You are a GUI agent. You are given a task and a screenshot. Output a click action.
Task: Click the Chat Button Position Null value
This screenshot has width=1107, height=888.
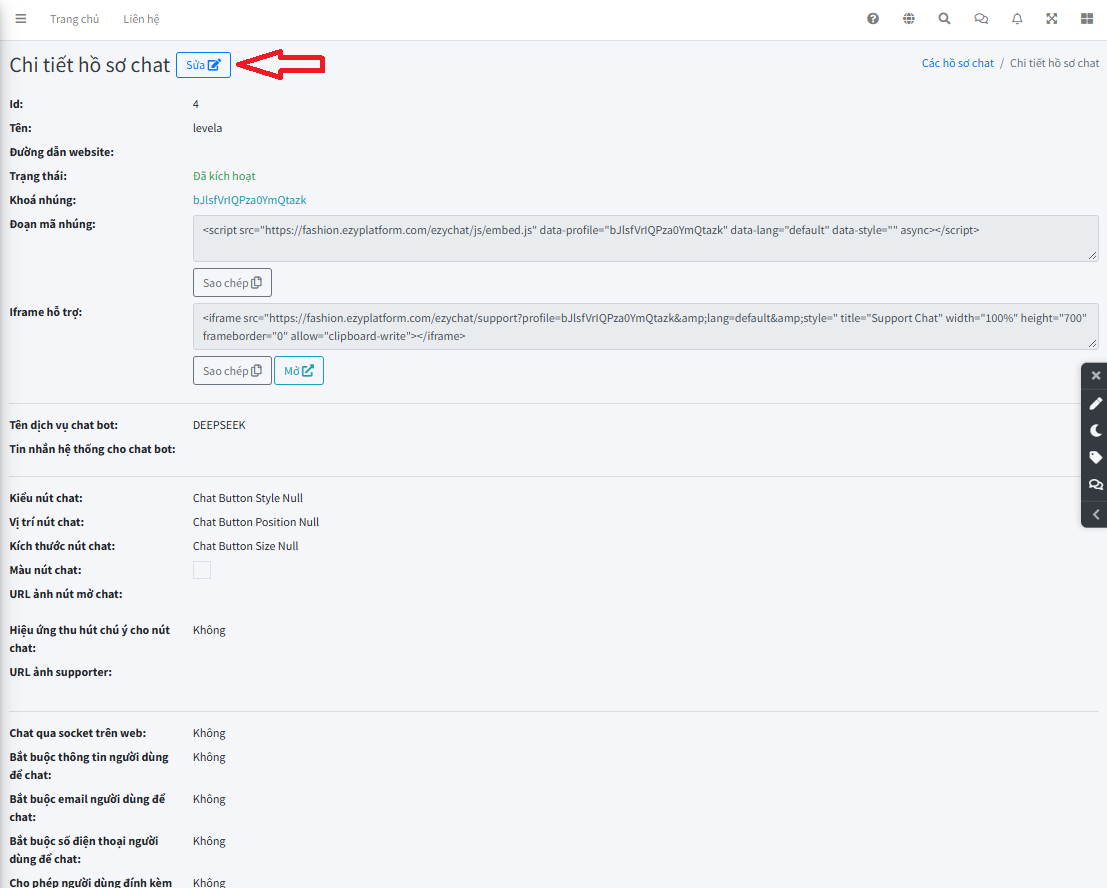point(256,522)
